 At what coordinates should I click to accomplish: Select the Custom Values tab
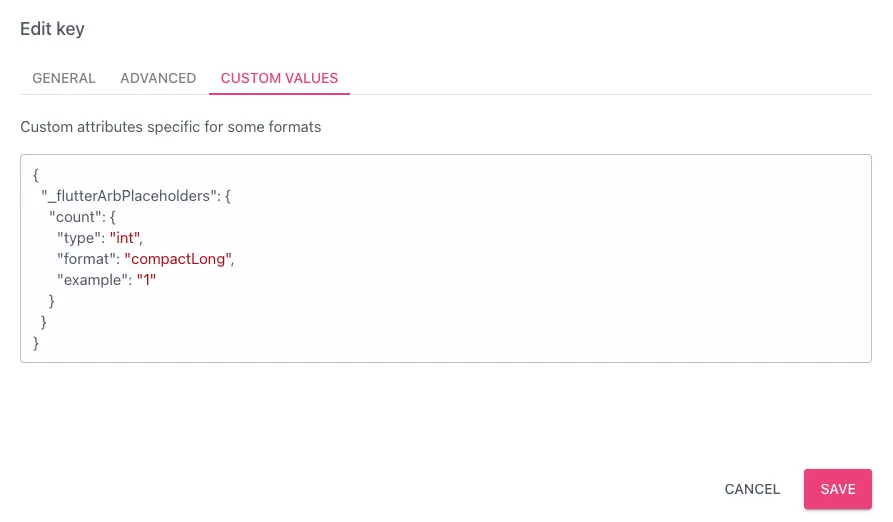tap(279, 78)
